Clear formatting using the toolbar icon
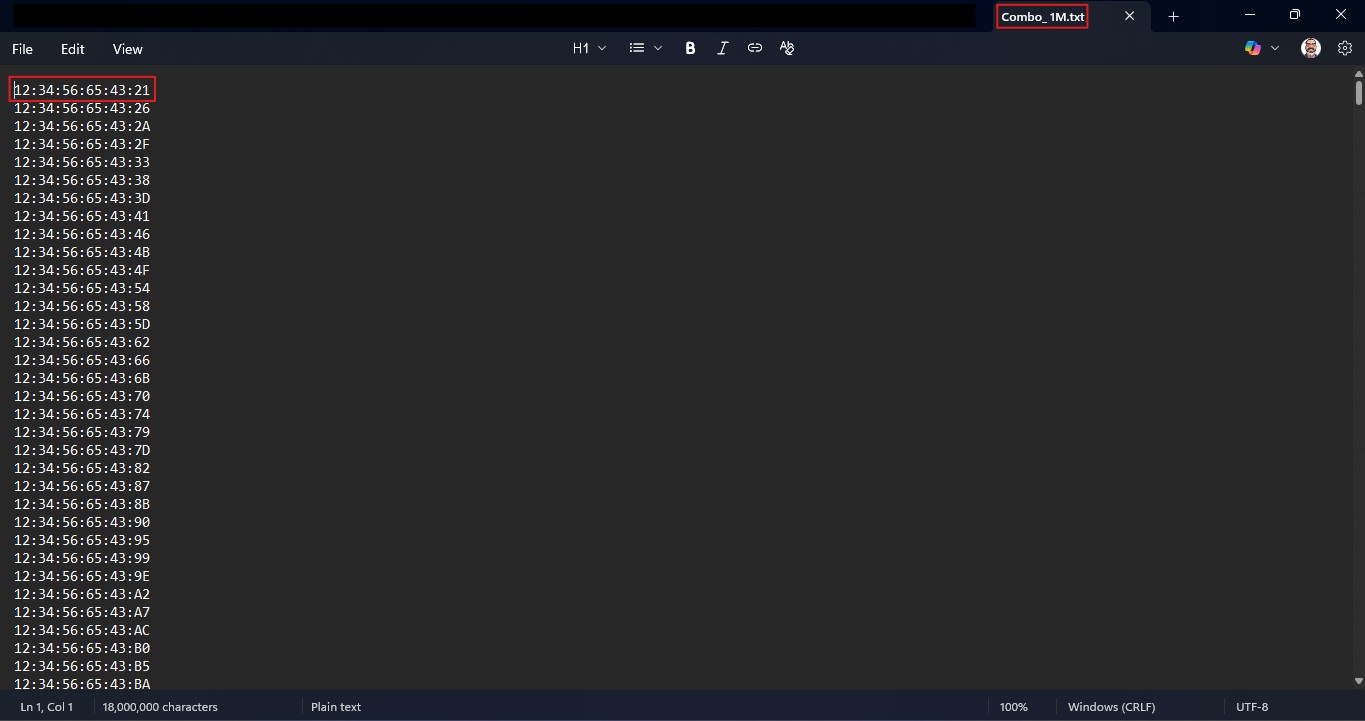1365x721 pixels. point(787,48)
